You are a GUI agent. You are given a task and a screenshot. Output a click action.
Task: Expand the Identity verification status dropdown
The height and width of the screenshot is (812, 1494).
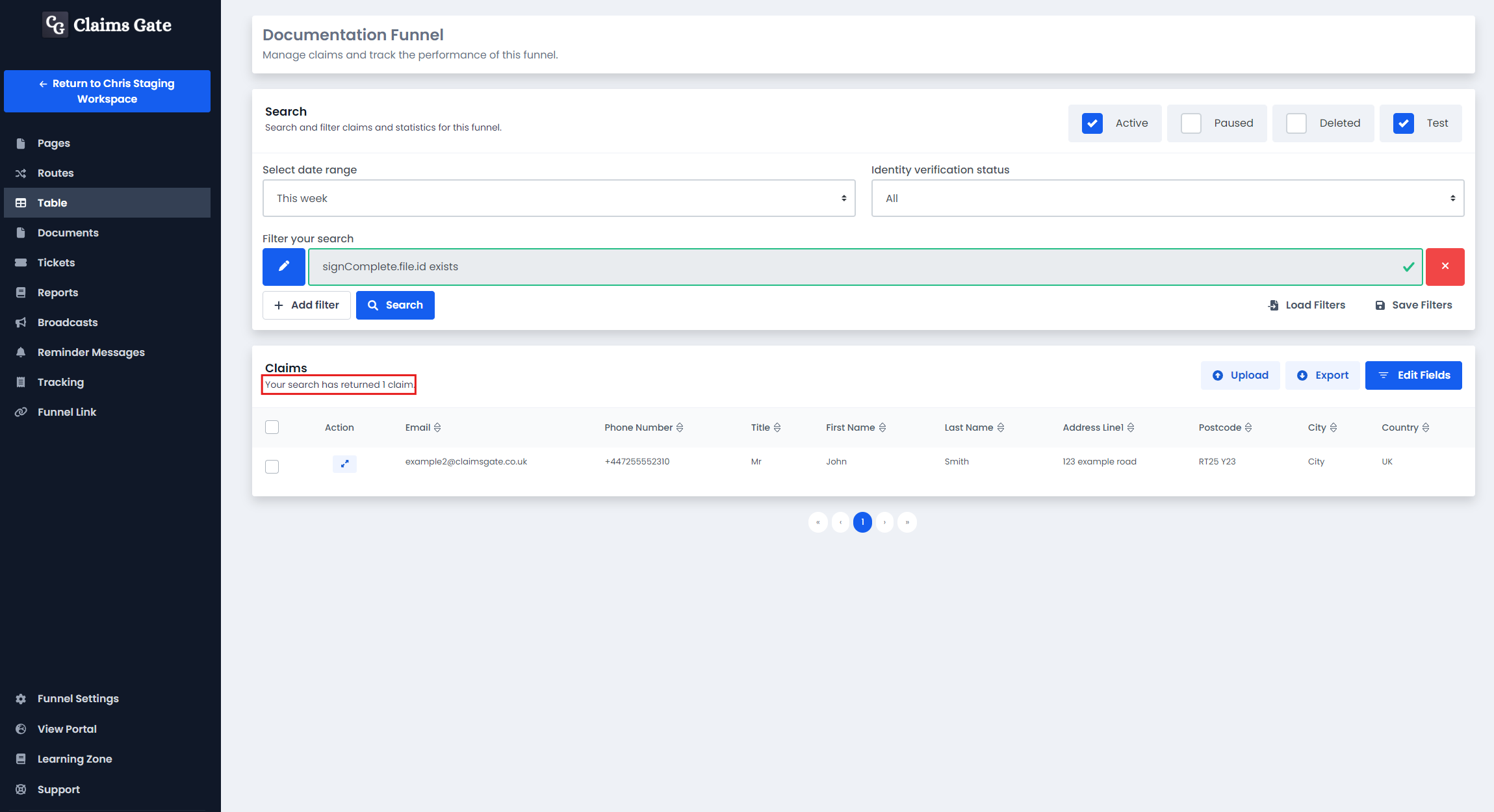pos(1167,198)
